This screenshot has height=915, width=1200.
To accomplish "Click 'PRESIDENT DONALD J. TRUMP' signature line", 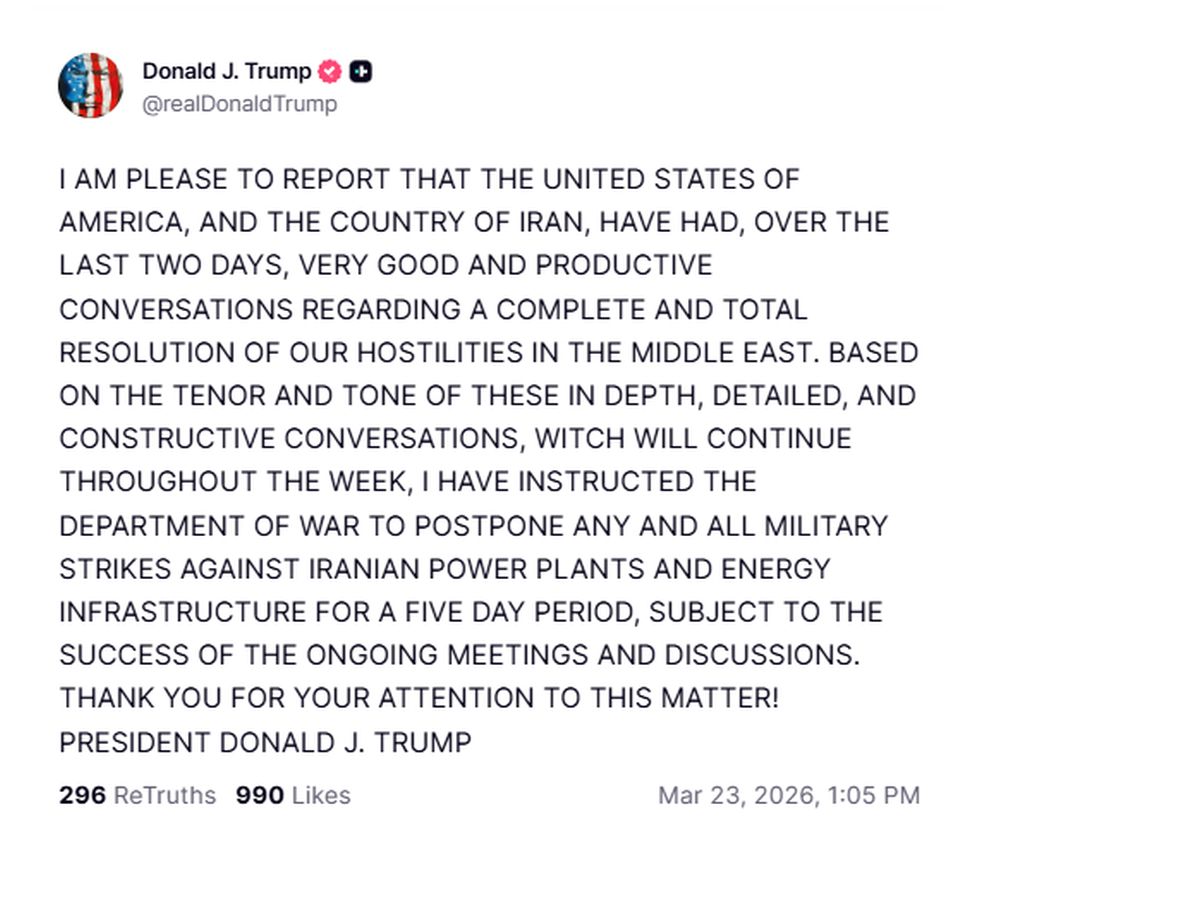I will (x=266, y=742).
